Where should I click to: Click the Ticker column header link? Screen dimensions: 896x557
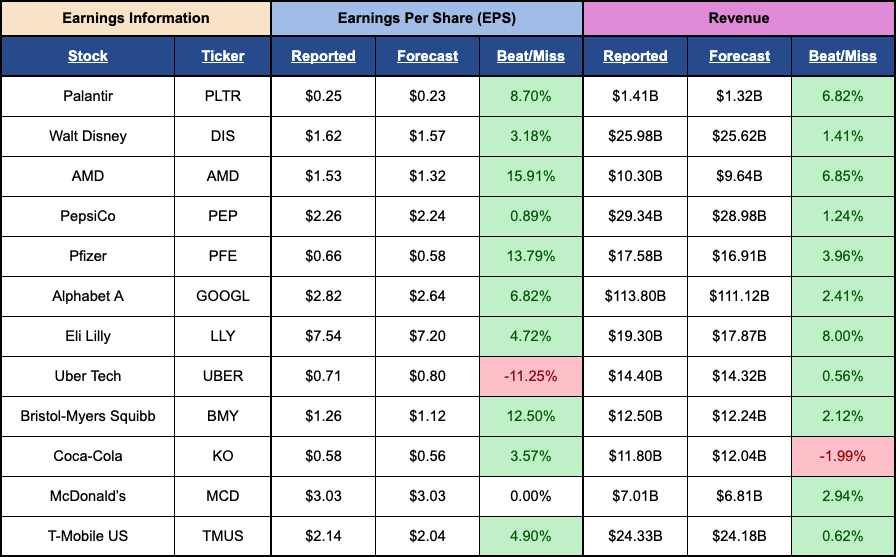[x=222, y=56]
